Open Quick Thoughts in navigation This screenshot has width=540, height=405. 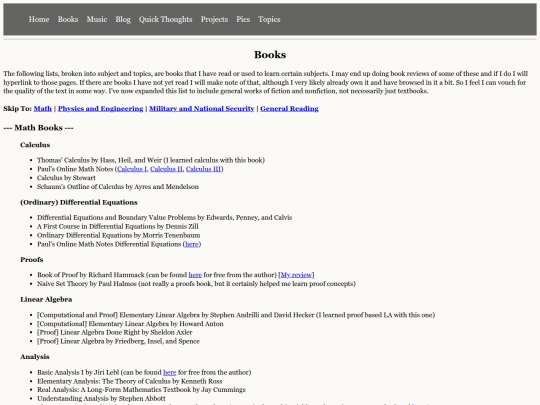(x=166, y=19)
